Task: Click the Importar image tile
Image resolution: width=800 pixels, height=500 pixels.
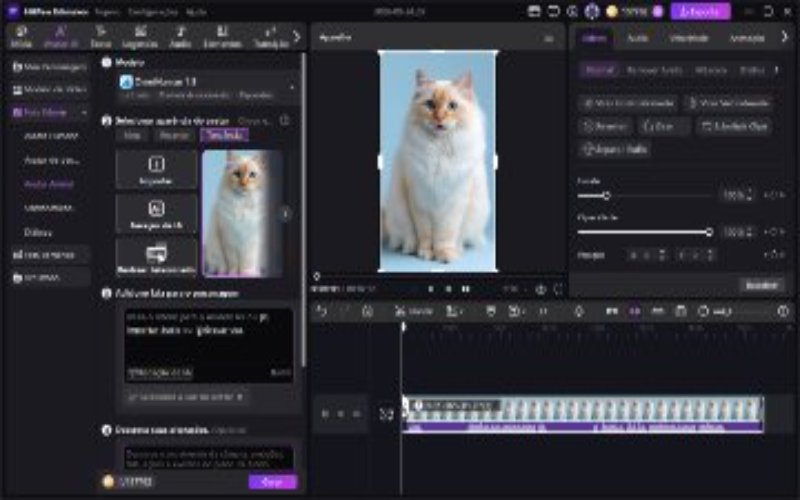Action: [156, 169]
